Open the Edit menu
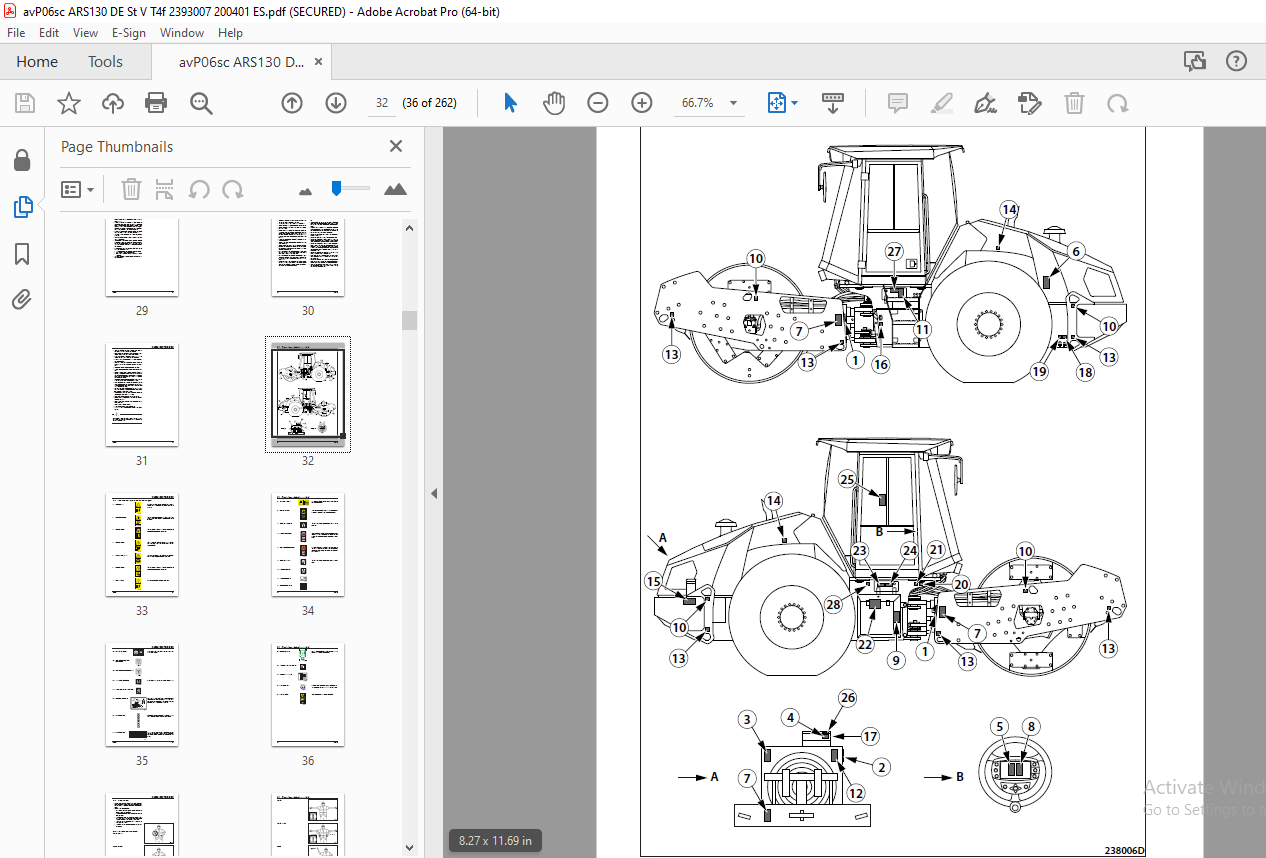Screen dimensions: 1266x858 tap(50, 32)
